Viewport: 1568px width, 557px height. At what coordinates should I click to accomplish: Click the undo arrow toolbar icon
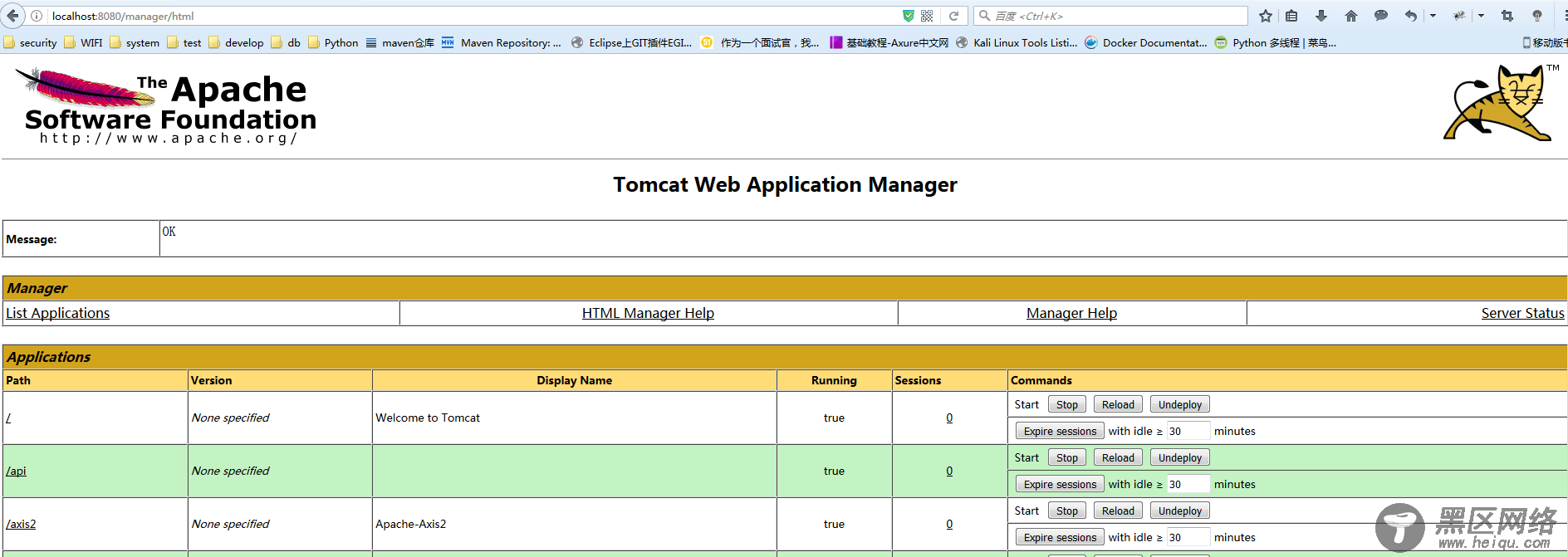[1411, 16]
